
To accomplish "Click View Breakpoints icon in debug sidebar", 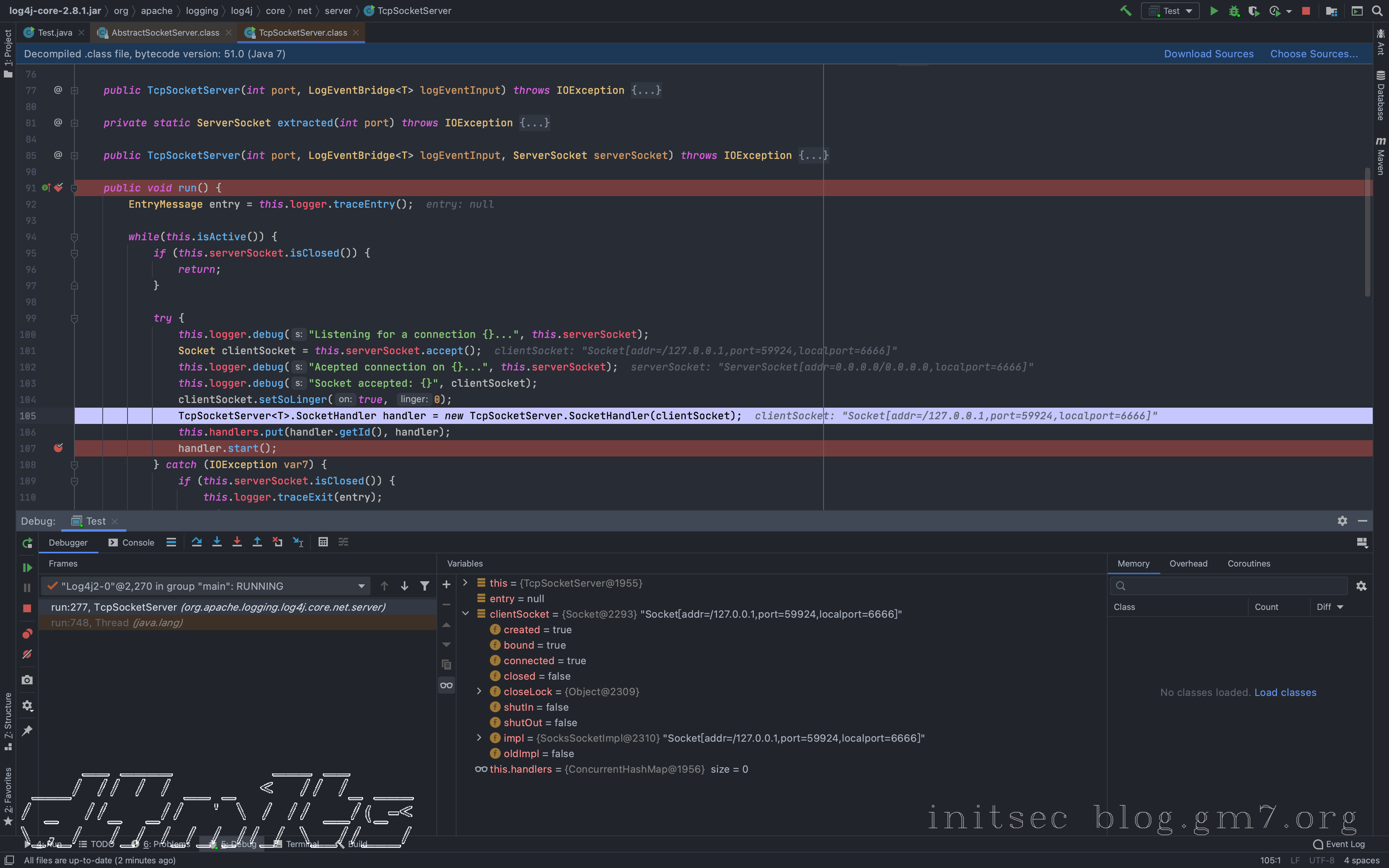I will (27, 634).
